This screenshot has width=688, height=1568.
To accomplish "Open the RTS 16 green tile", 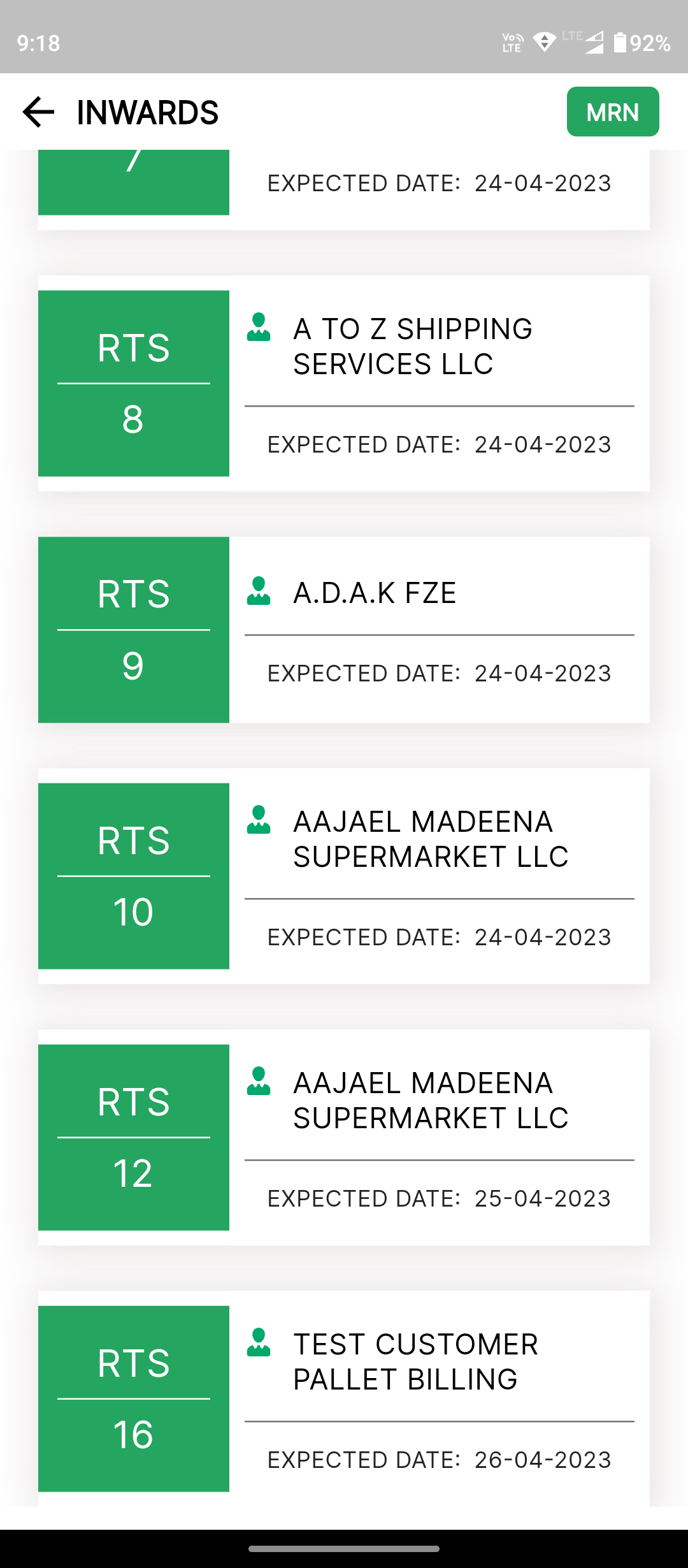I will point(134,1398).
